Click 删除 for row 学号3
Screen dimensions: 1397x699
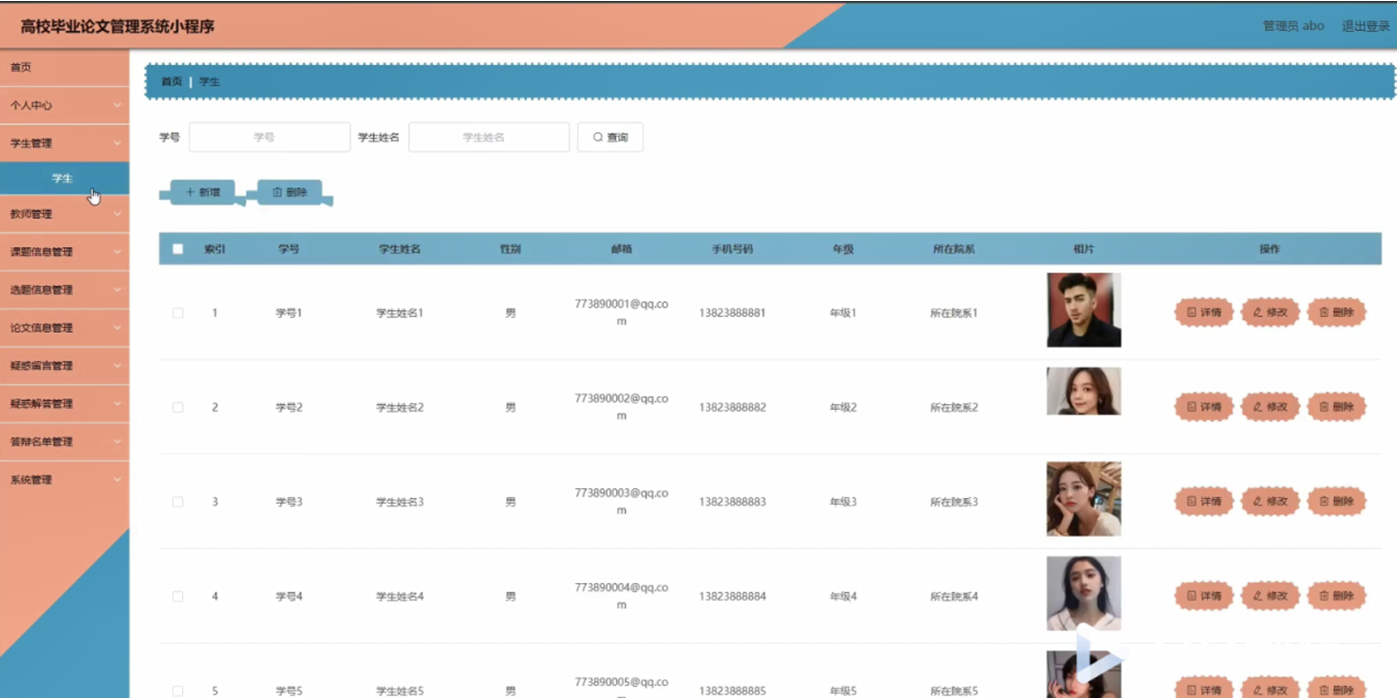pyautogui.click(x=1336, y=502)
